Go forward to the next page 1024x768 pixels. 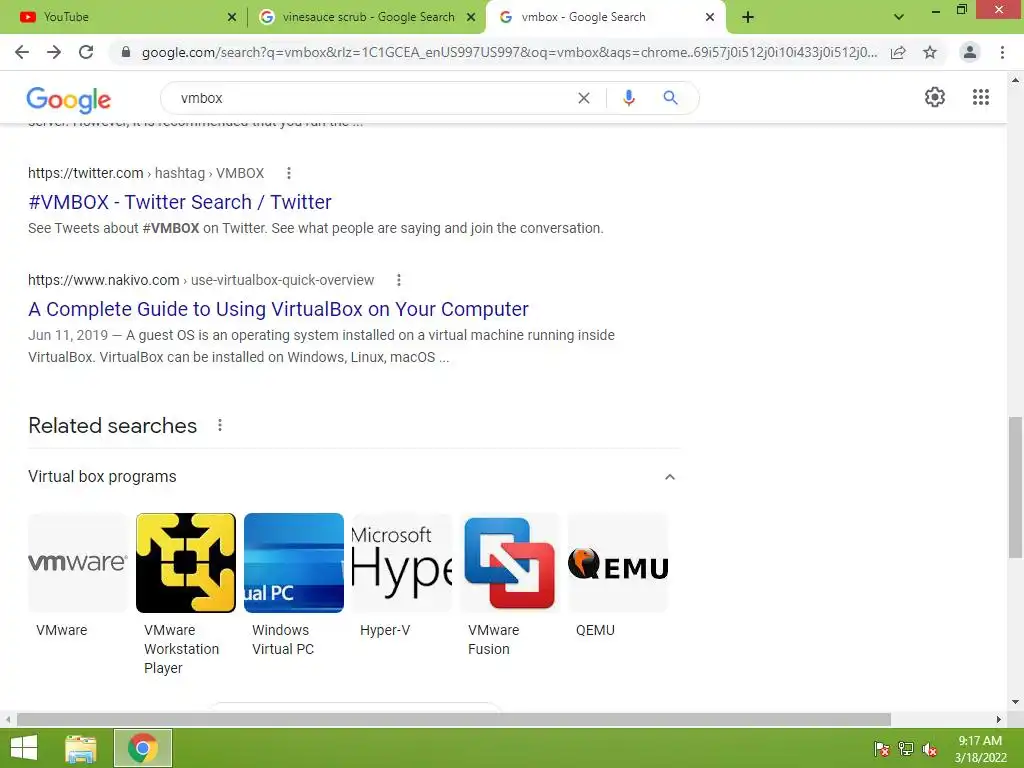tap(54, 52)
